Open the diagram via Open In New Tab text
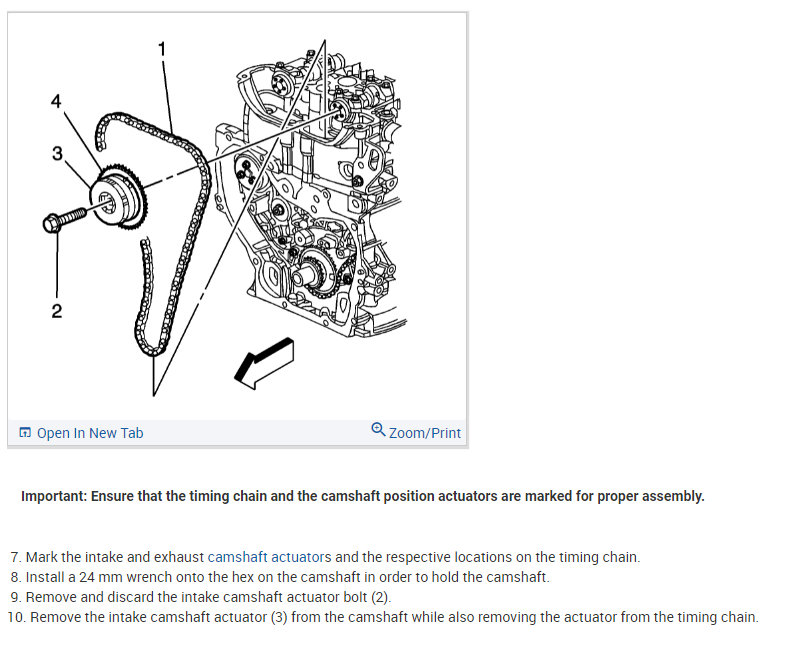Screen dimensions: 791x666 point(90,433)
